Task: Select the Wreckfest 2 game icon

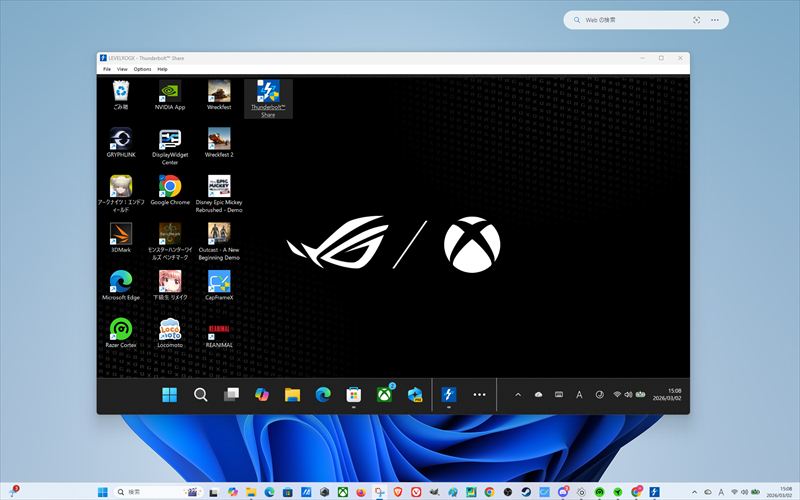Action: [219, 142]
